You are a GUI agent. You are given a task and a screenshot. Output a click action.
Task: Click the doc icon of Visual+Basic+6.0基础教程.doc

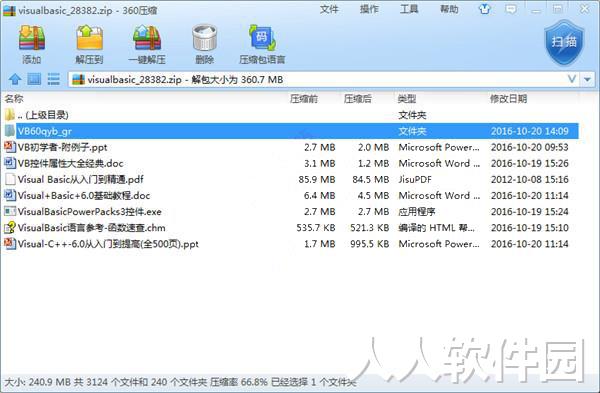10,195
